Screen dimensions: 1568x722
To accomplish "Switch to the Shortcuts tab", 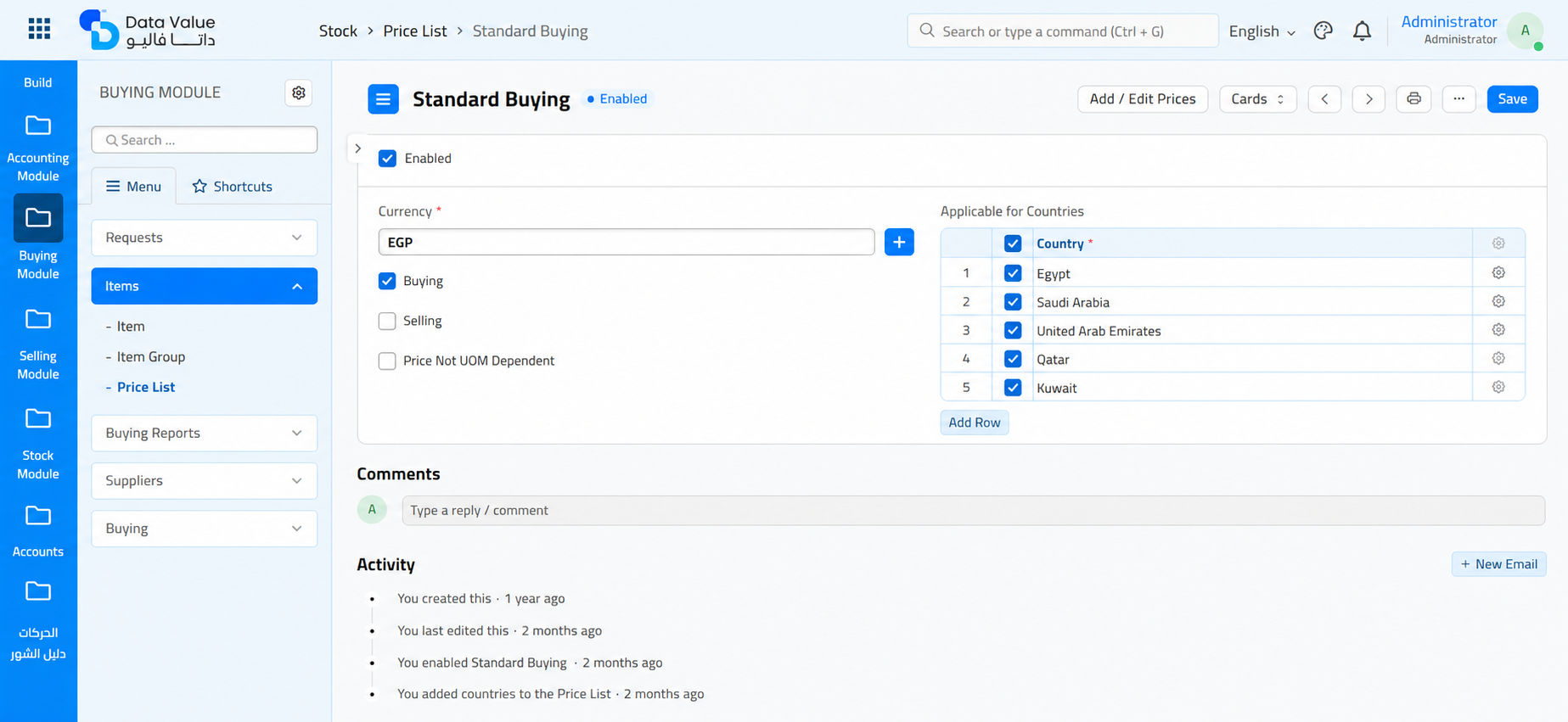I will (x=233, y=186).
